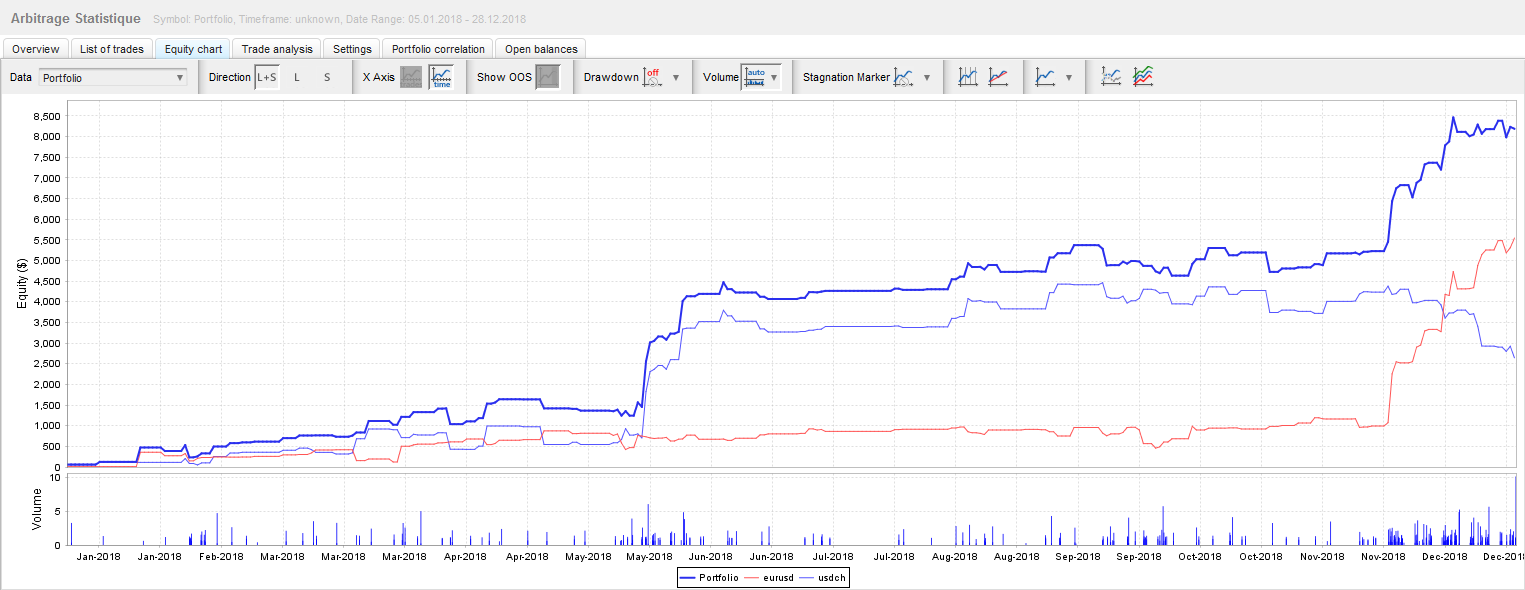This screenshot has height=590, width=1525.
Task: Toggle the Show OOS button
Action: (547, 77)
